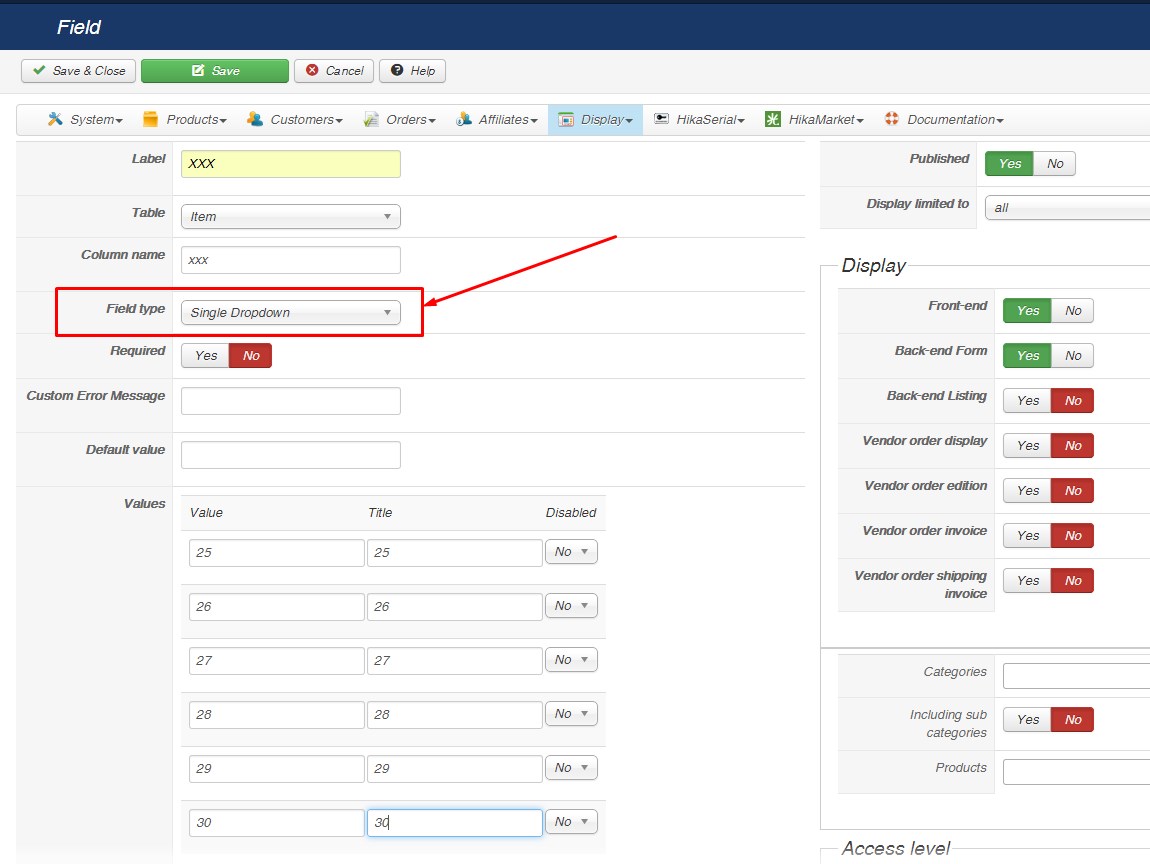
Task: Click the Help question mark icon
Action: (397, 70)
